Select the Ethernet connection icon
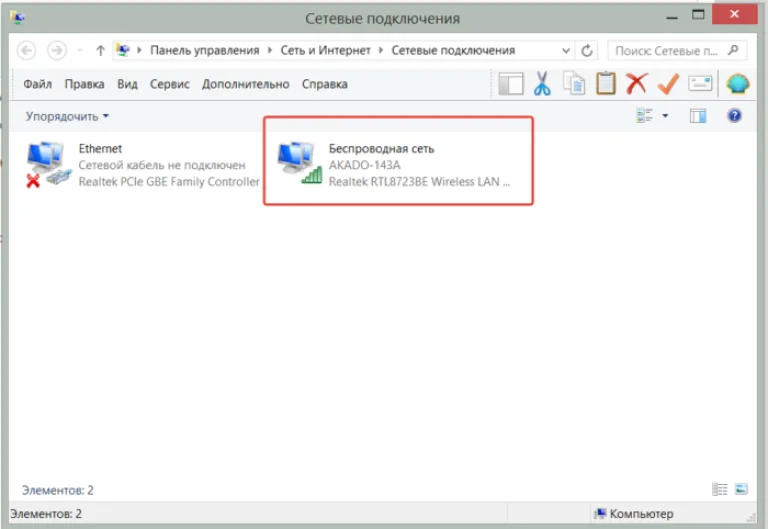This screenshot has width=768, height=529. click(48, 165)
